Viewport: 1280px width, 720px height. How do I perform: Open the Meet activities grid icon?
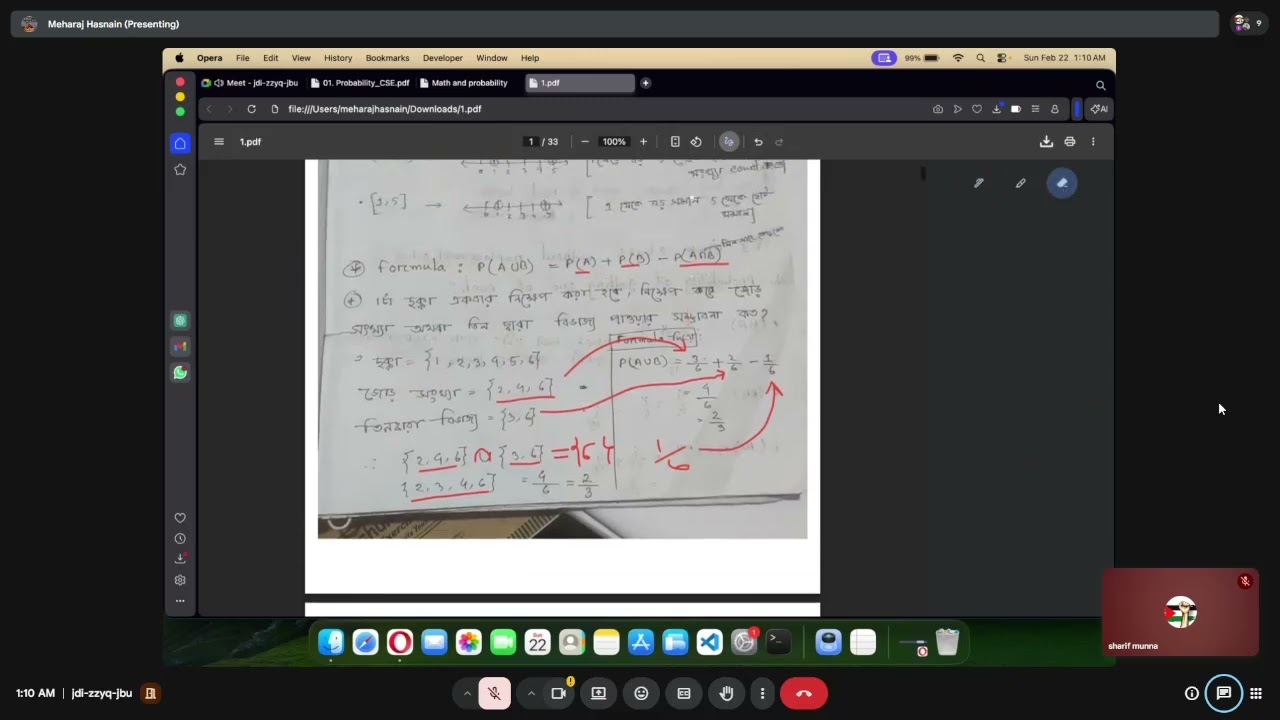1256,693
